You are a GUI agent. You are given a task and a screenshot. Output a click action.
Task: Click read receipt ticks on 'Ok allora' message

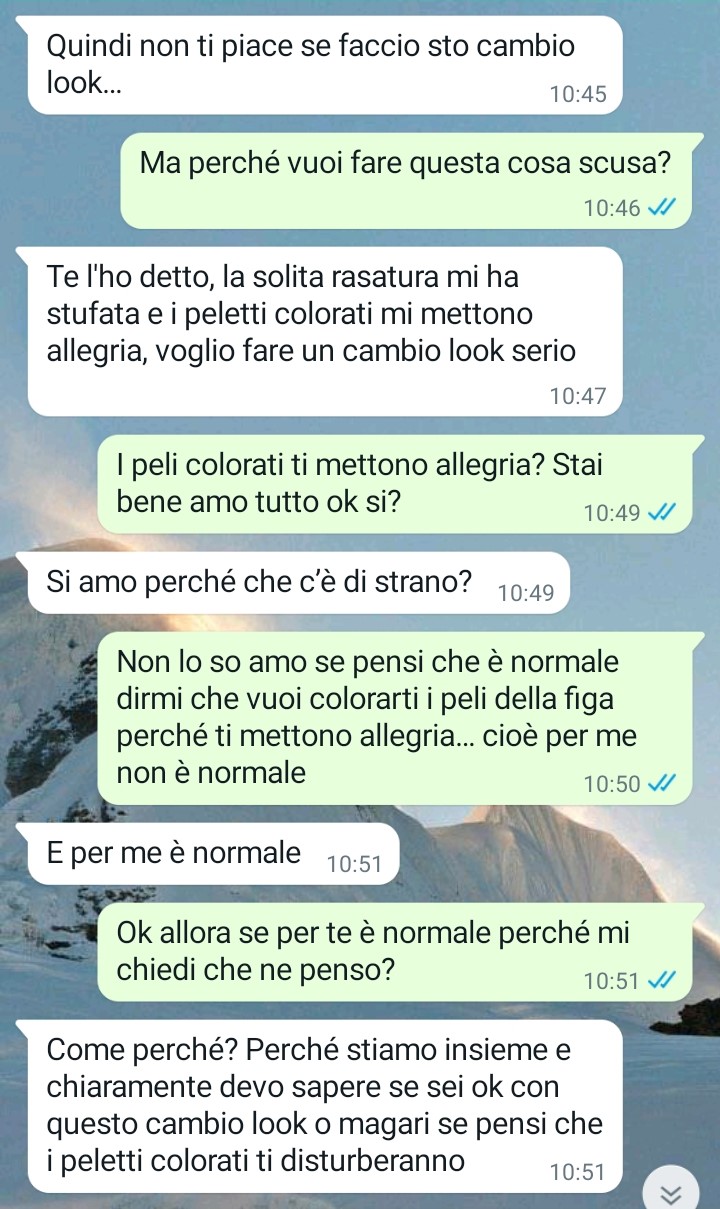pos(663,981)
